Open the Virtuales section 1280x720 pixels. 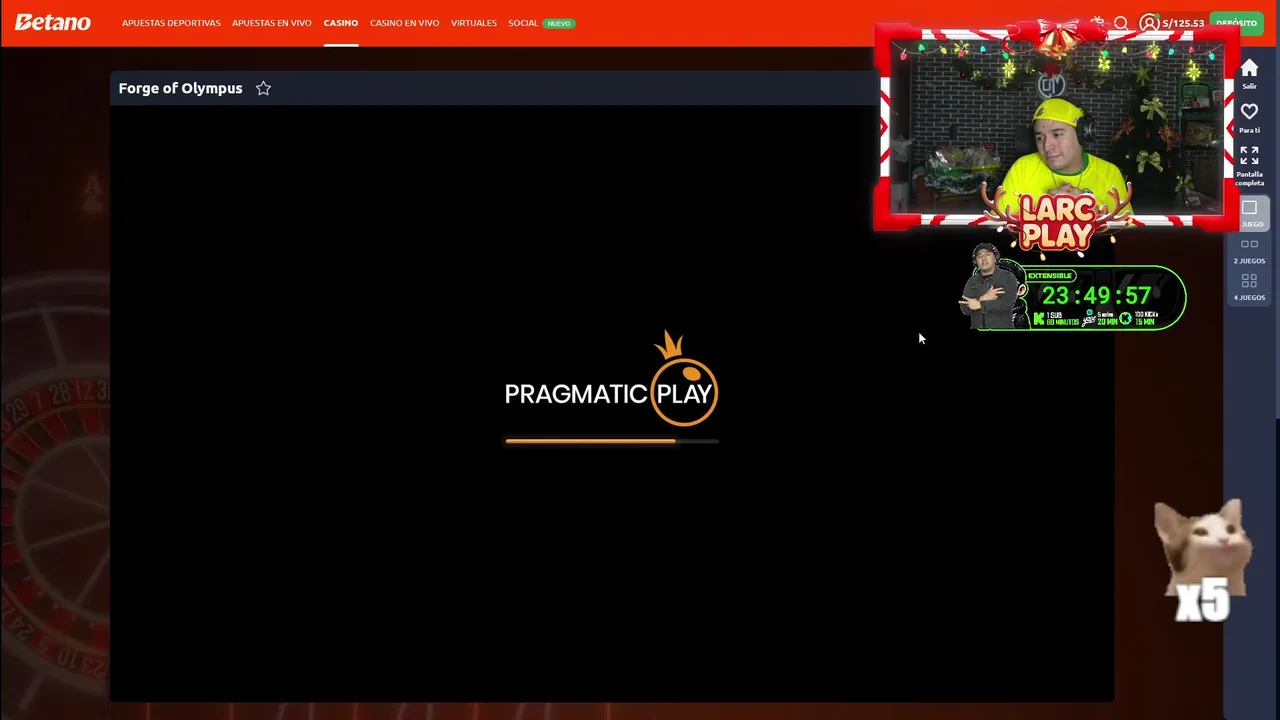(x=474, y=23)
